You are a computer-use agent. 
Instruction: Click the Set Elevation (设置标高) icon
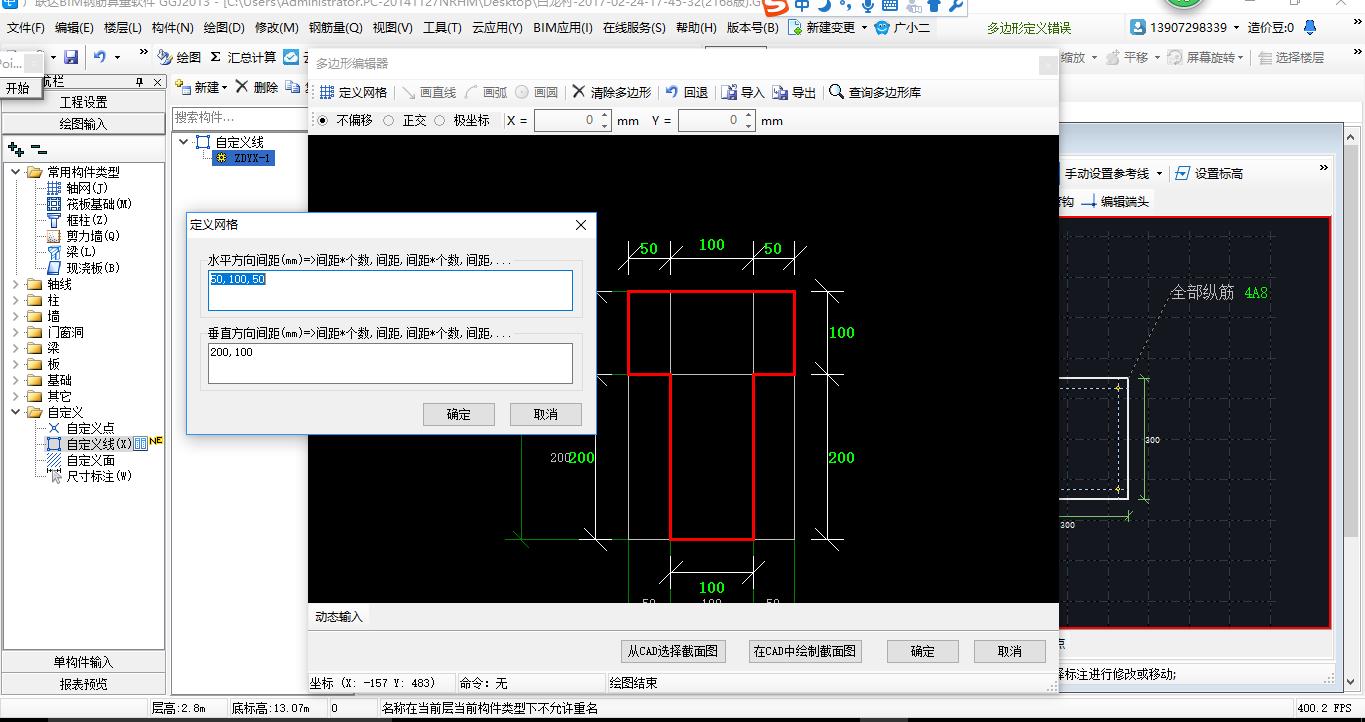tap(1183, 174)
